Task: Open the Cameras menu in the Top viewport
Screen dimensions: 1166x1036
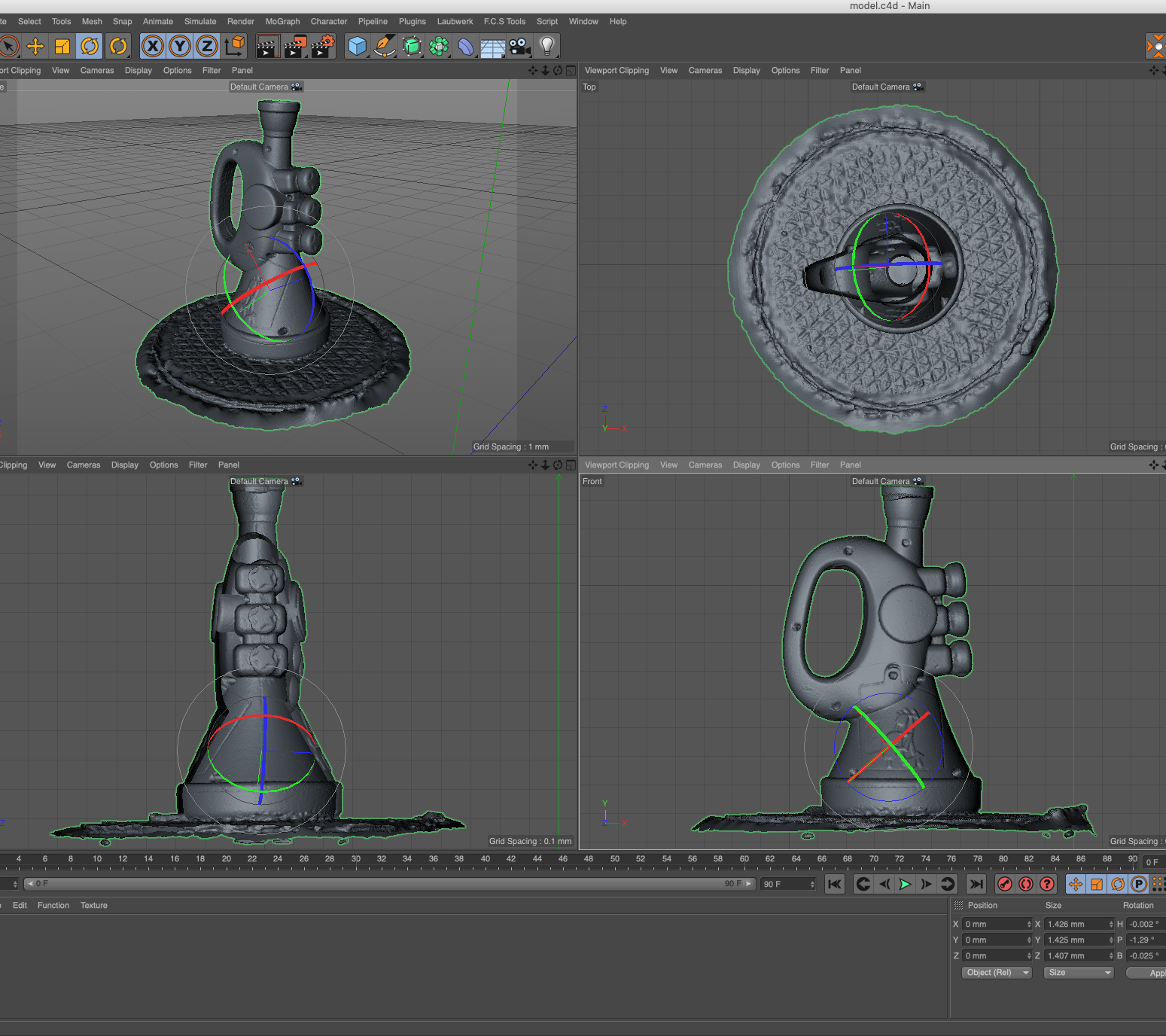Action: click(705, 71)
